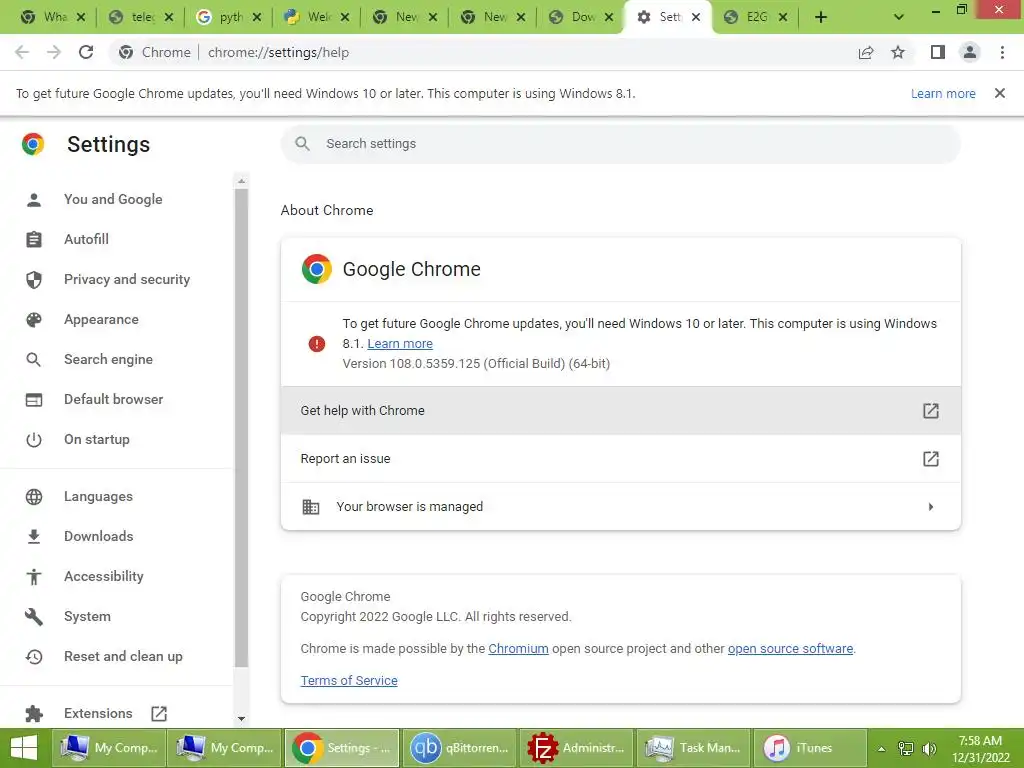
Task: Open Search engine settings
Action: click(x=108, y=359)
